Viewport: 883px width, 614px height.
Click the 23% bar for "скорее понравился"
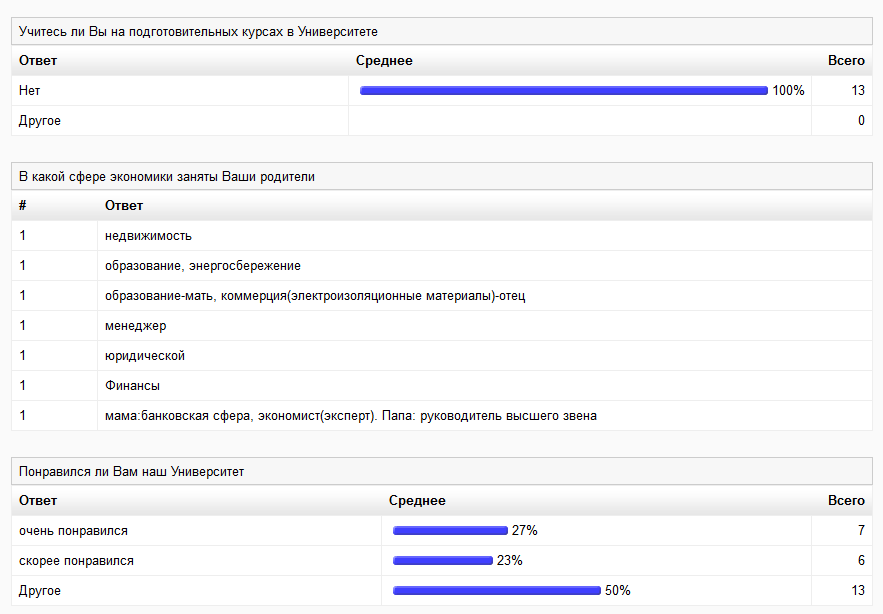(x=443, y=561)
